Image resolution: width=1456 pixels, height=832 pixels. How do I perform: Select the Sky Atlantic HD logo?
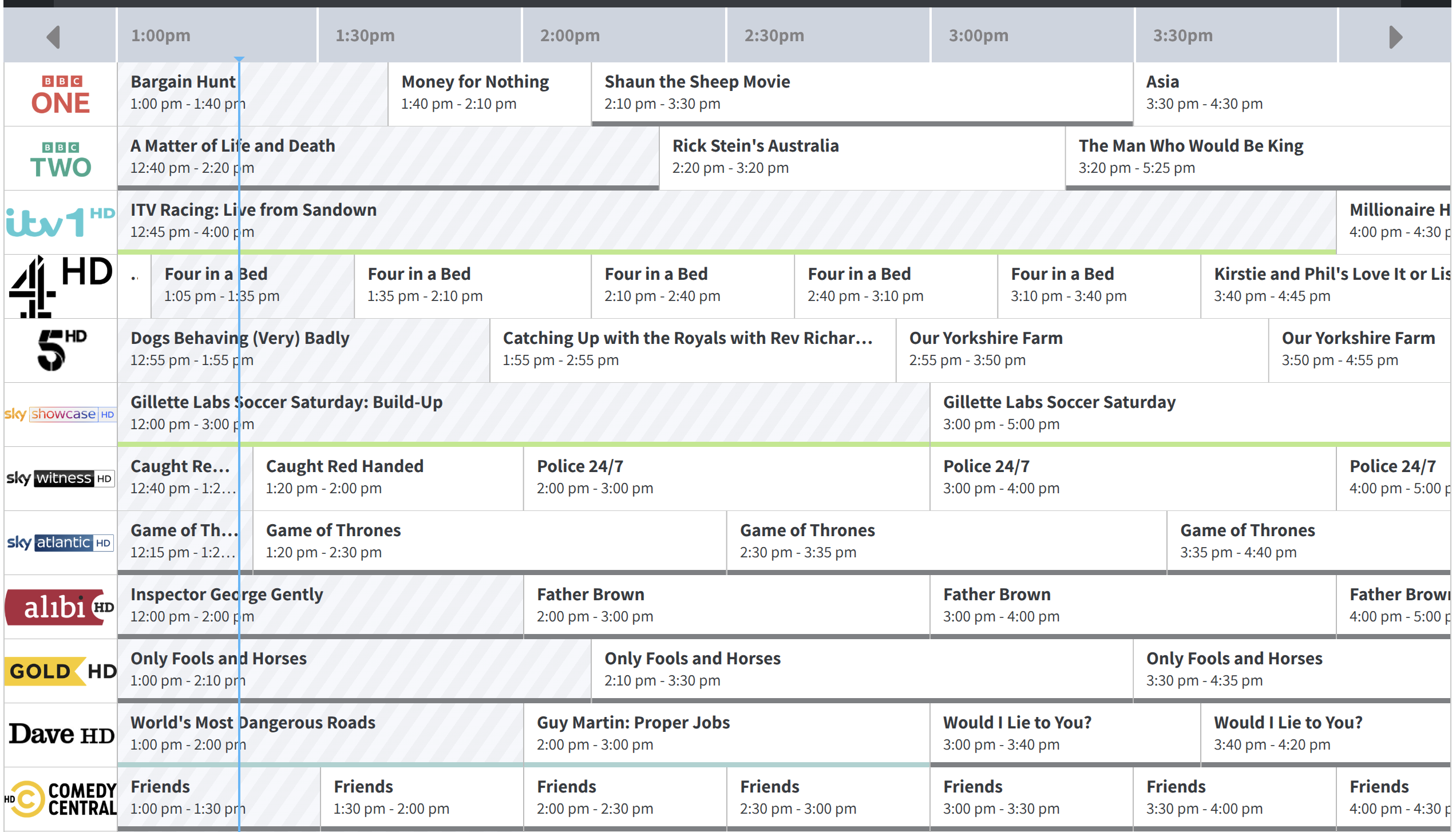pos(60,542)
